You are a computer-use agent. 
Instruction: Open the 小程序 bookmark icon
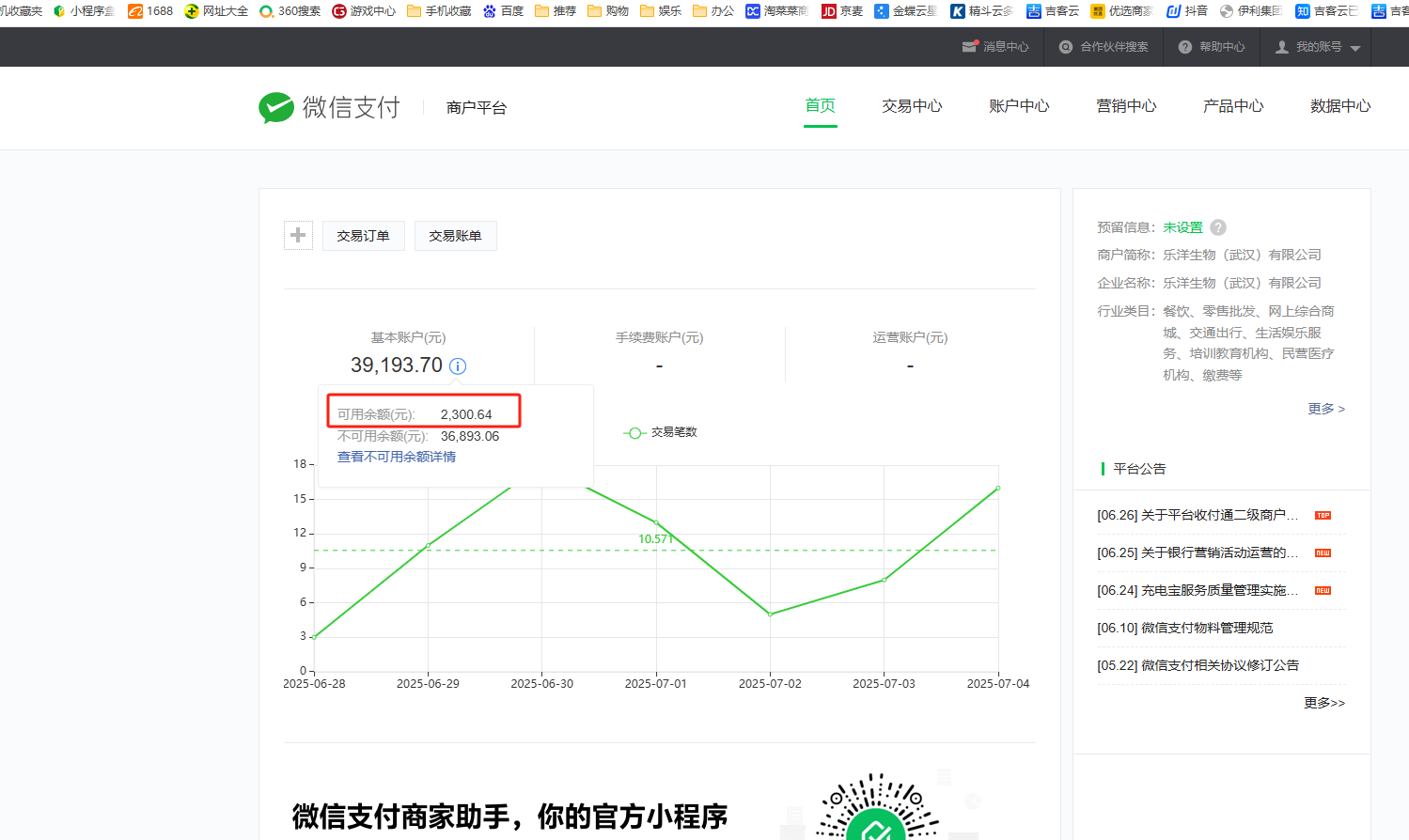tap(59, 11)
